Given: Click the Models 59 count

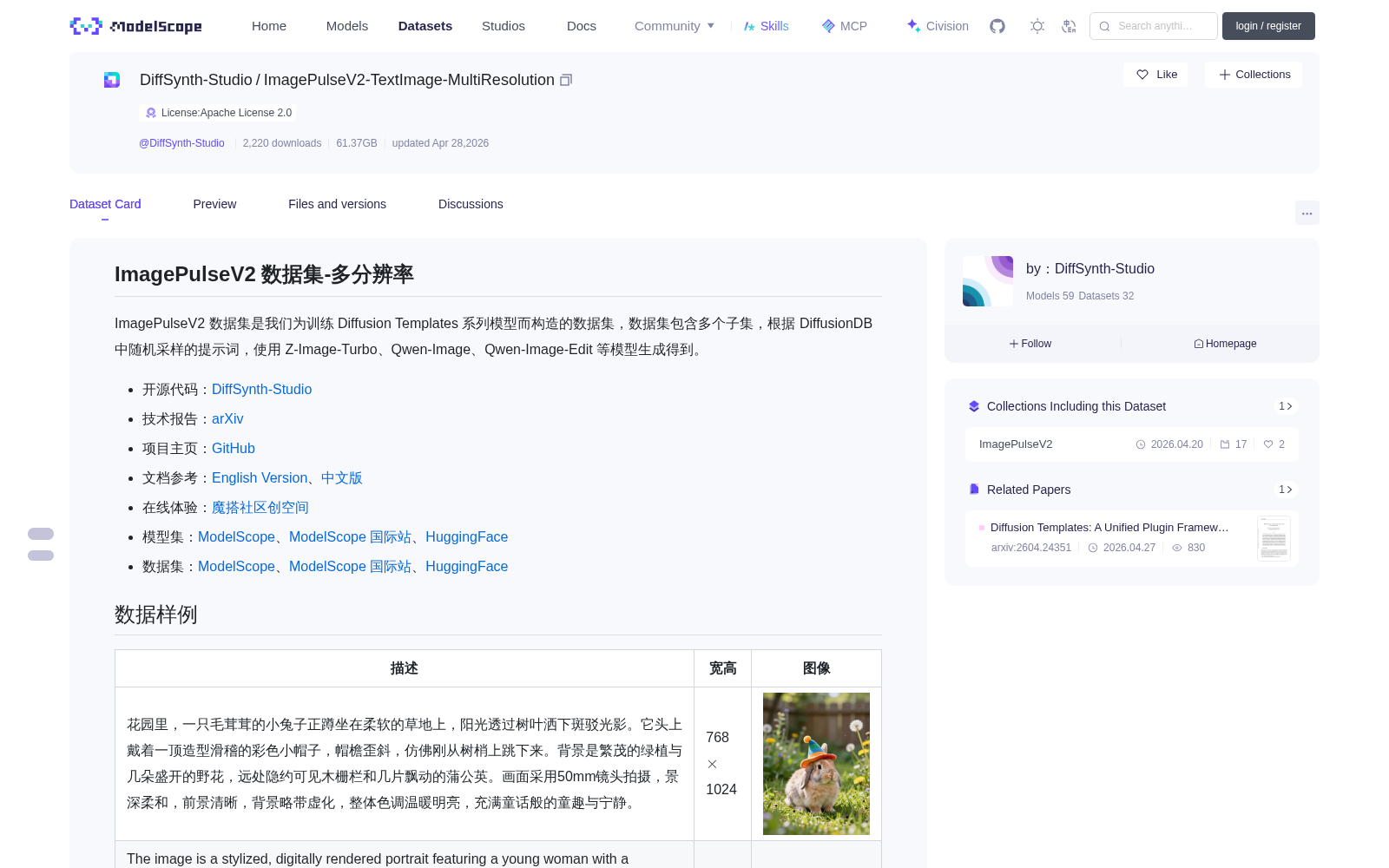Looking at the screenshot, I should (x=1050, y=296).
